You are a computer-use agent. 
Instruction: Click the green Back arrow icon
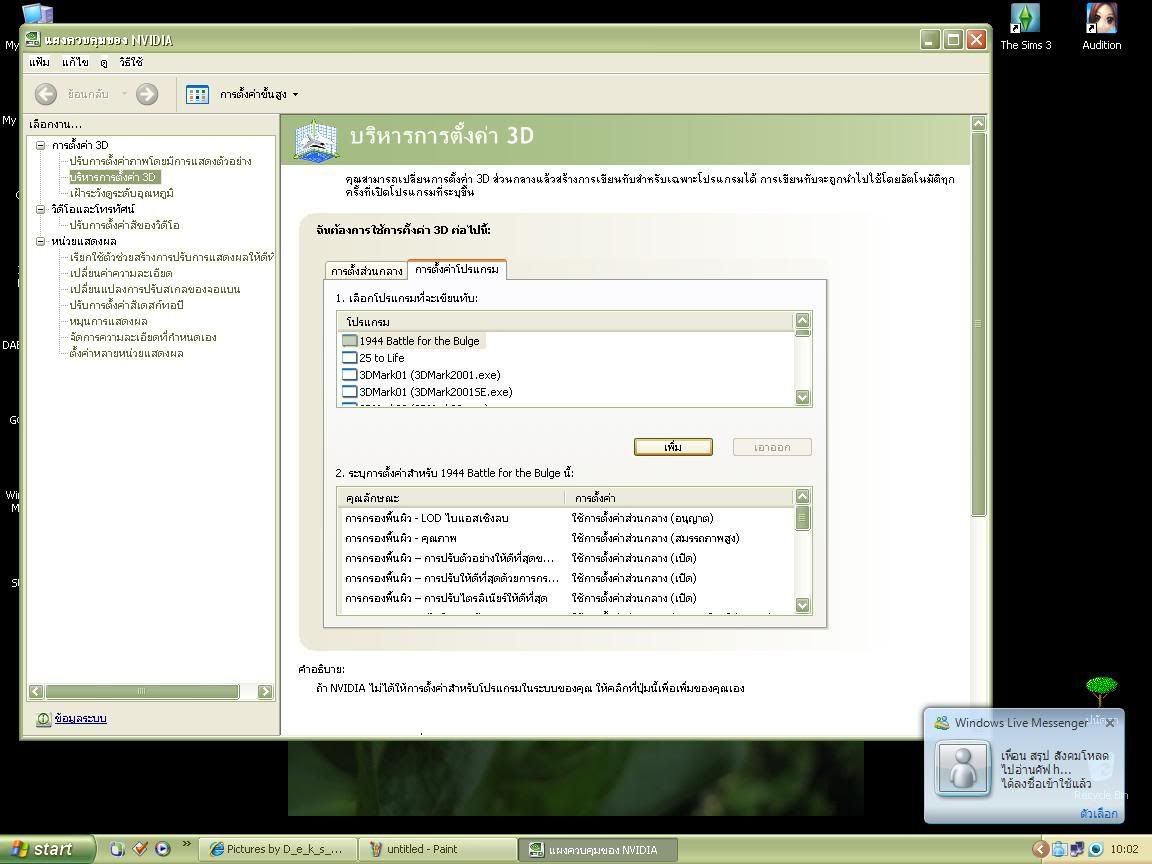pyautogui.click(x=46, y=94)
